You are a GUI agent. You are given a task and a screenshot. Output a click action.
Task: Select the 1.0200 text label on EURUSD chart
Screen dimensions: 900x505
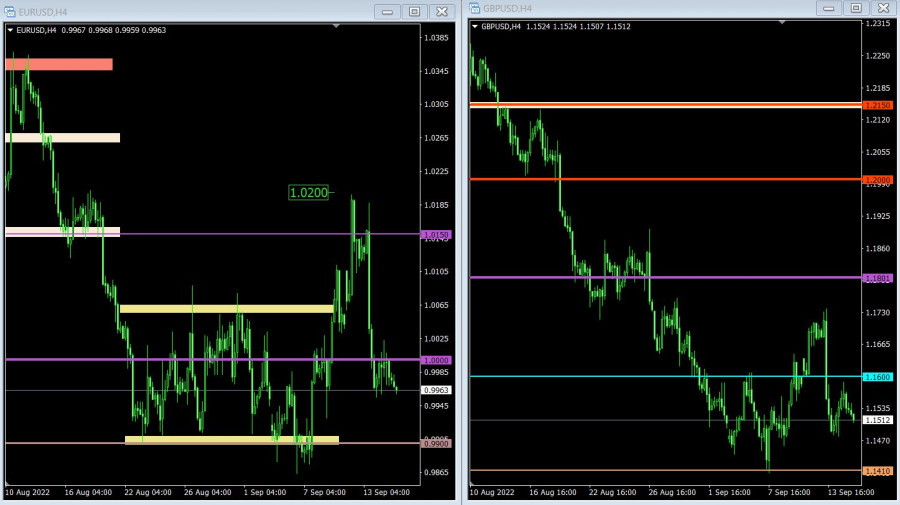pos(308,192)
